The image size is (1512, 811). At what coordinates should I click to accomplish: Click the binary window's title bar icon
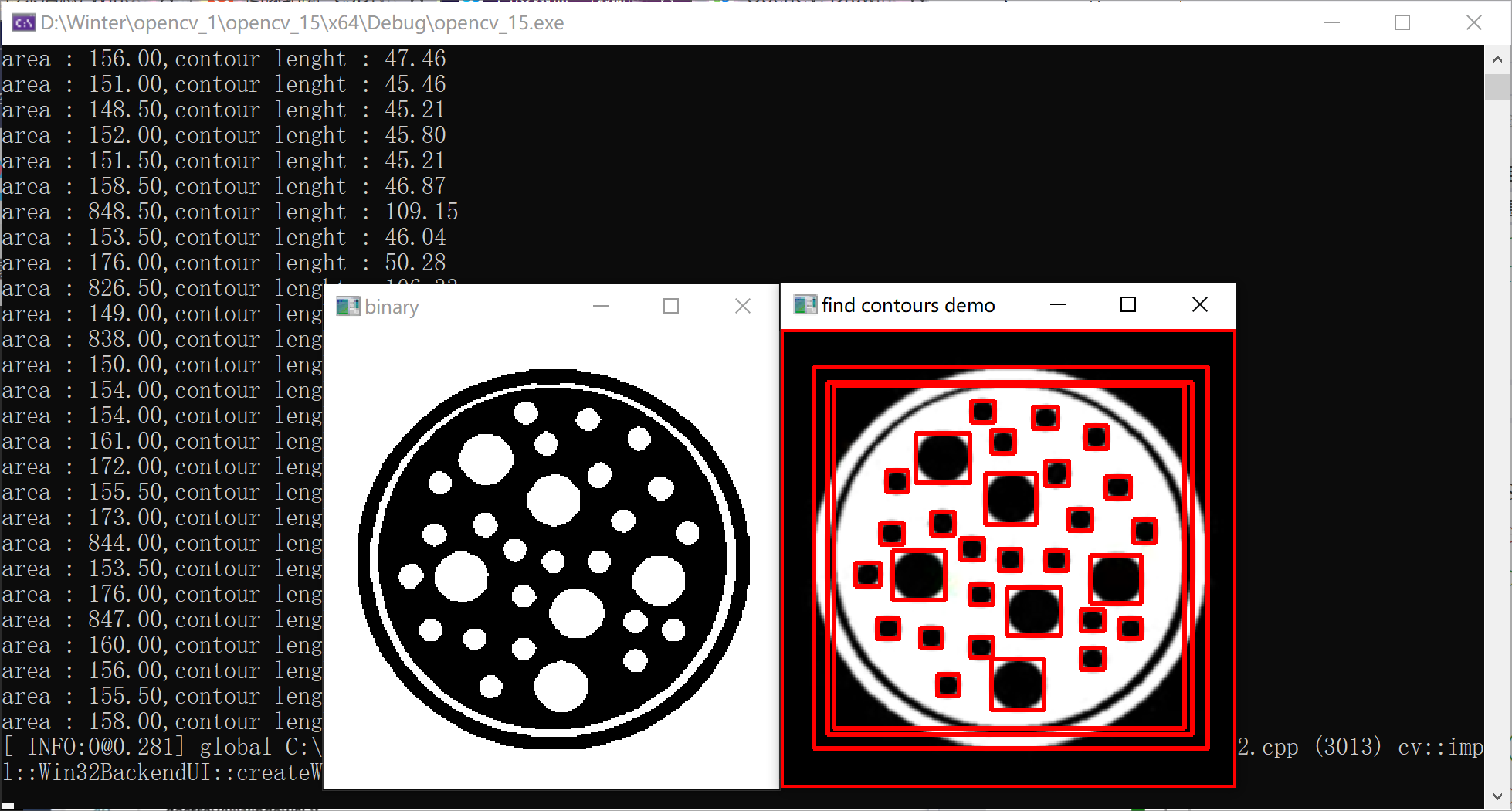pos(348,307)
